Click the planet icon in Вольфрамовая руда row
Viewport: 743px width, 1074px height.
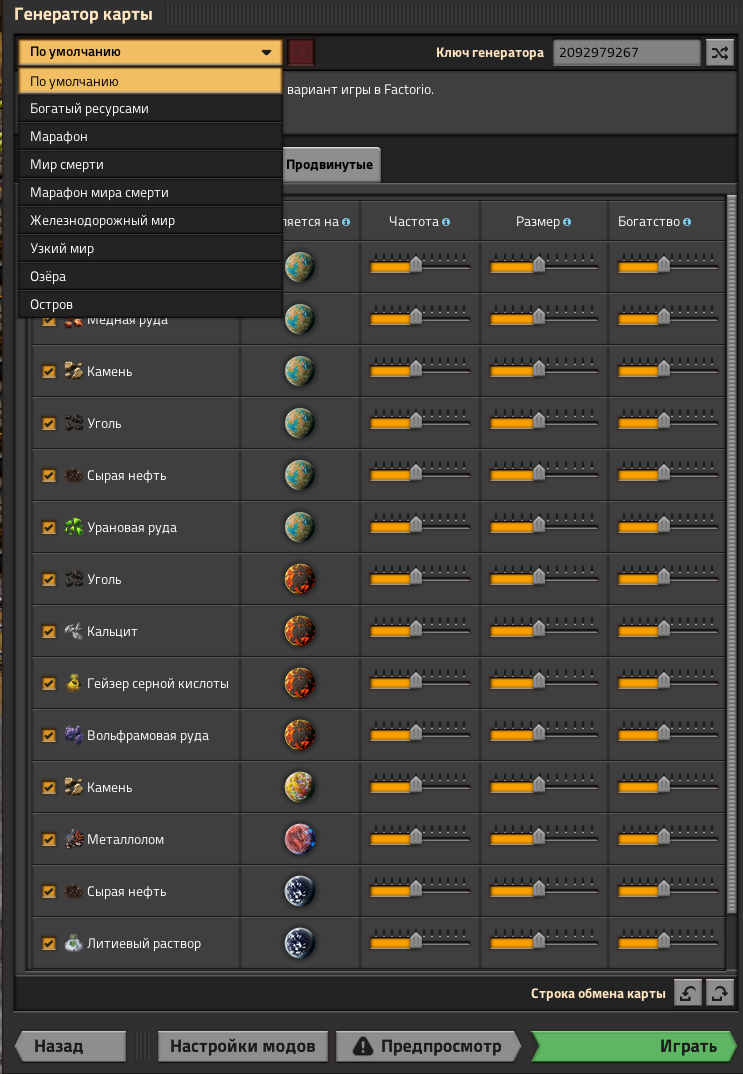pyautogui.click(x=299, y=736)
